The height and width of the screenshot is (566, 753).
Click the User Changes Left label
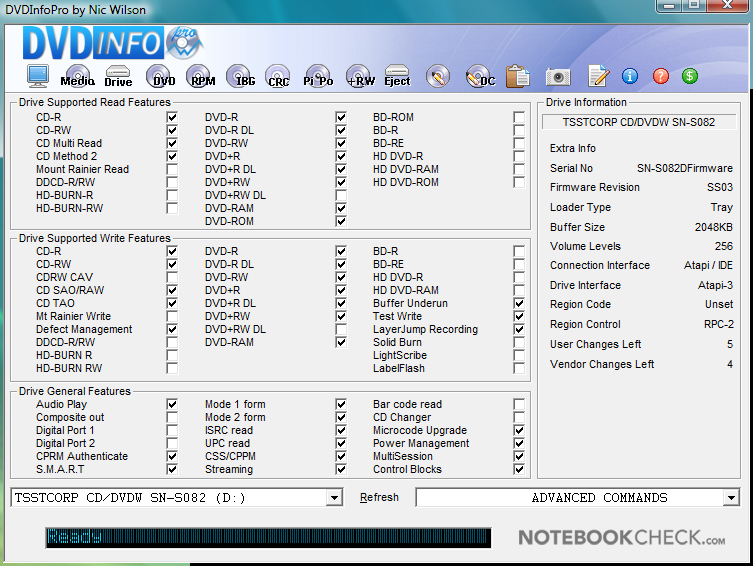[595, 344]
